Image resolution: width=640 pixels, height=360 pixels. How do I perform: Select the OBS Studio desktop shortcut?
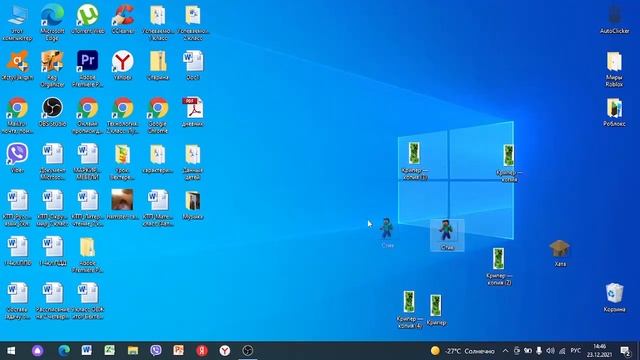52,112
